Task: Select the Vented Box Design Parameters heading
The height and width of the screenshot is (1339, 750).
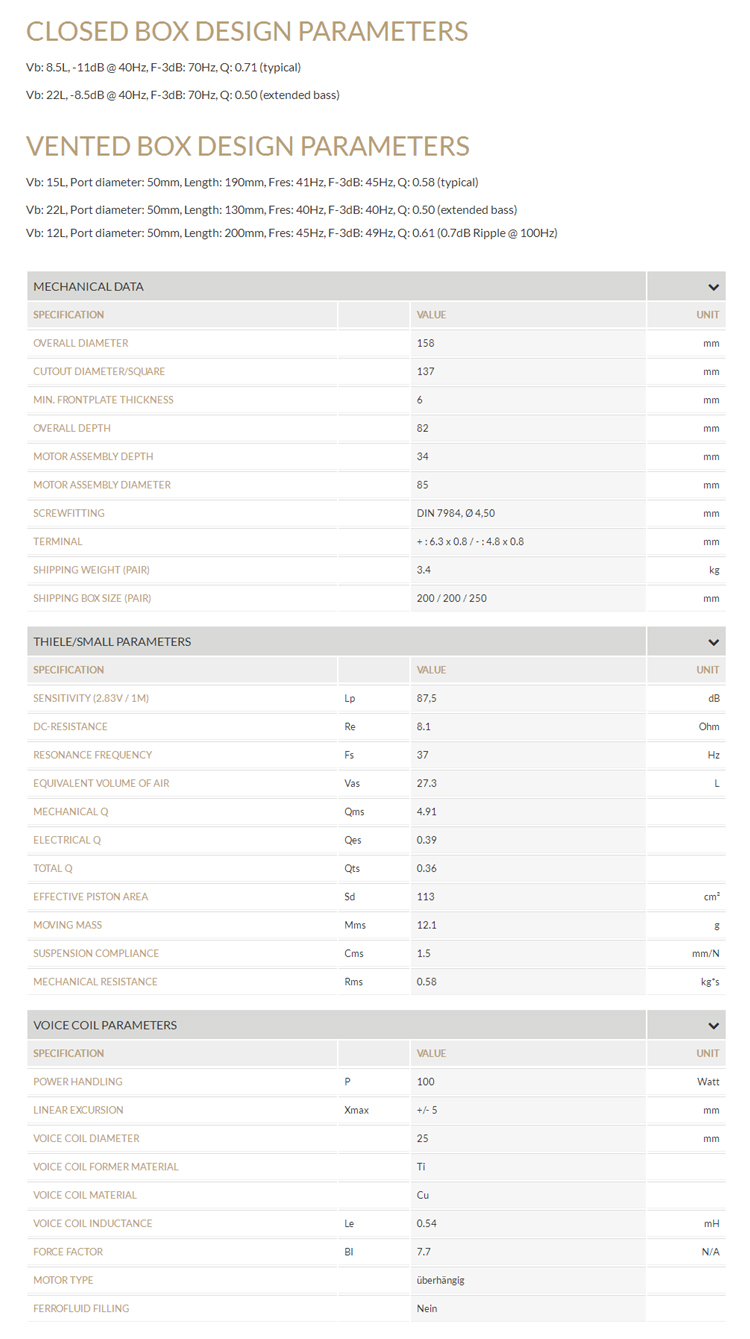Action: [247, 146]
